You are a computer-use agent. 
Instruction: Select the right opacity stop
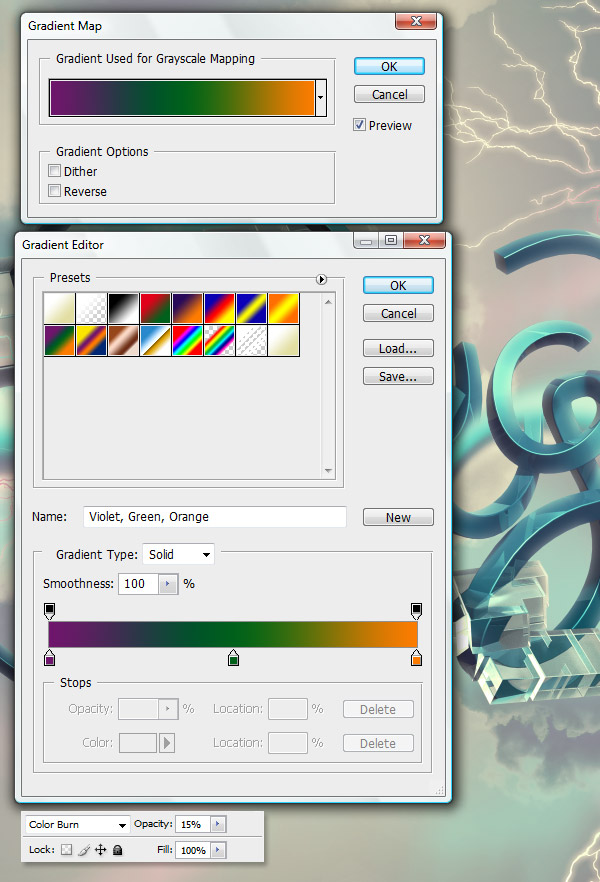pos(416,611)
